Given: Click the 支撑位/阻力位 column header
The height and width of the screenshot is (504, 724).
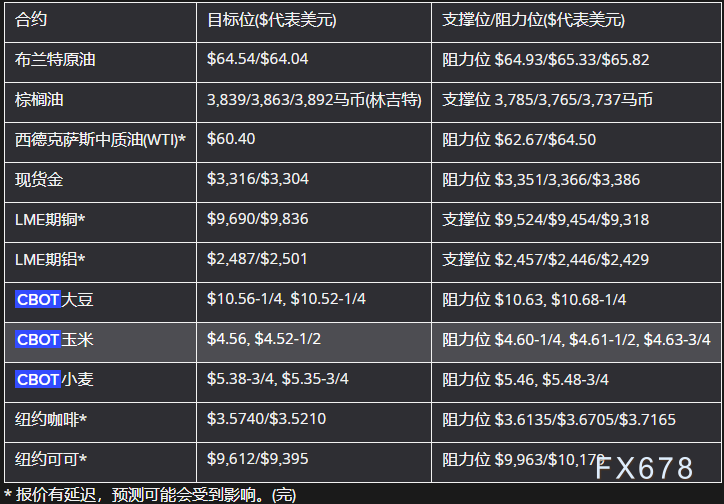Looking at the screenshot, I should (x=532, y=20).
